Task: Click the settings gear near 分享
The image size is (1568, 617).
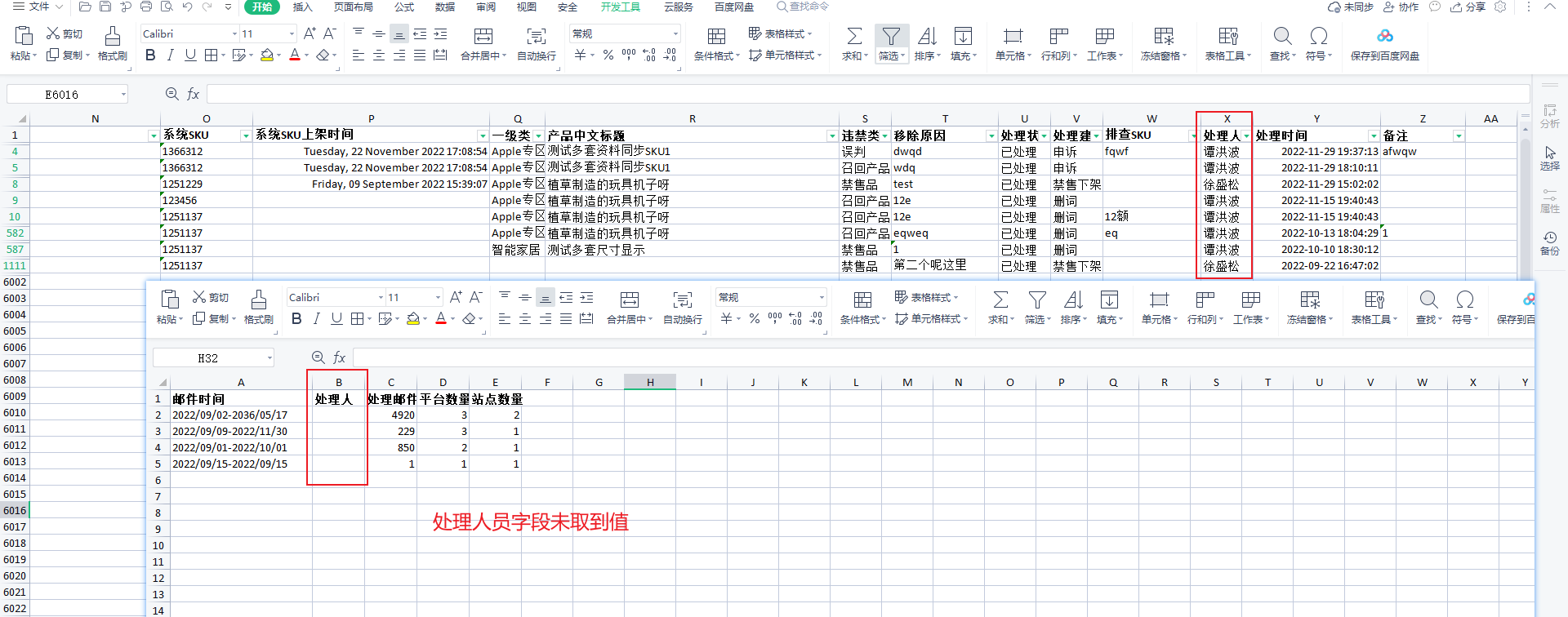Action: coord(1500,7)
